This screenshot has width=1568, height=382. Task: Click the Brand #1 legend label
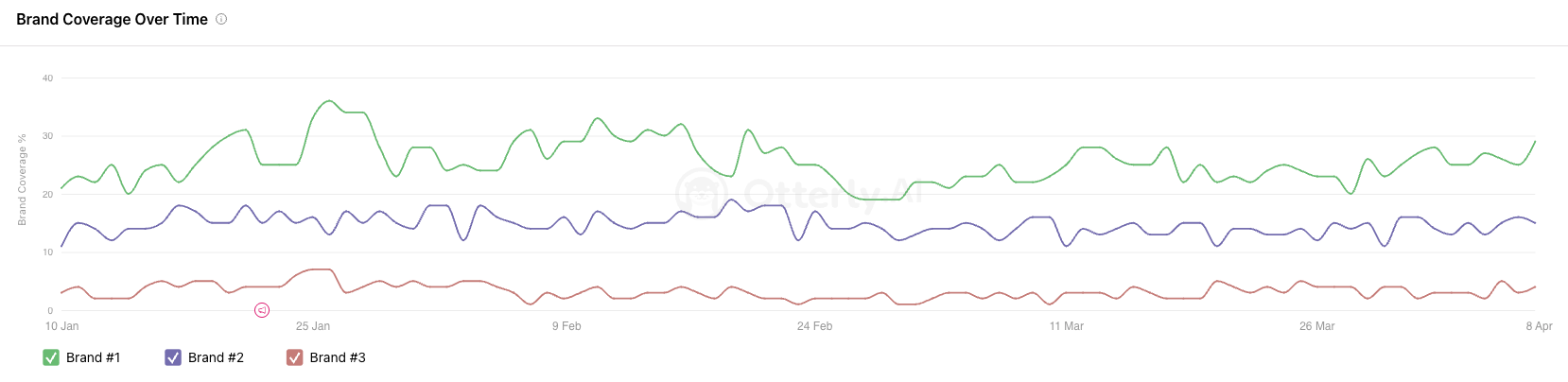coord(93,357)
